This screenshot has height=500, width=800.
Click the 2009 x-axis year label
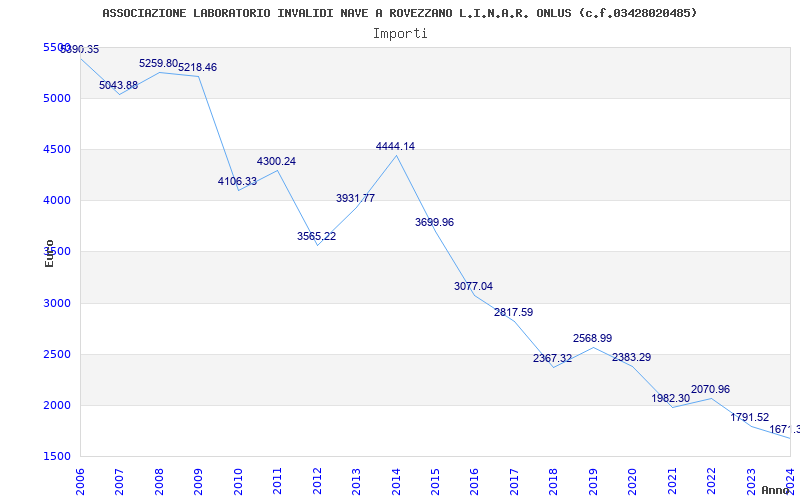pyautogui.click(x=198, y=482)
